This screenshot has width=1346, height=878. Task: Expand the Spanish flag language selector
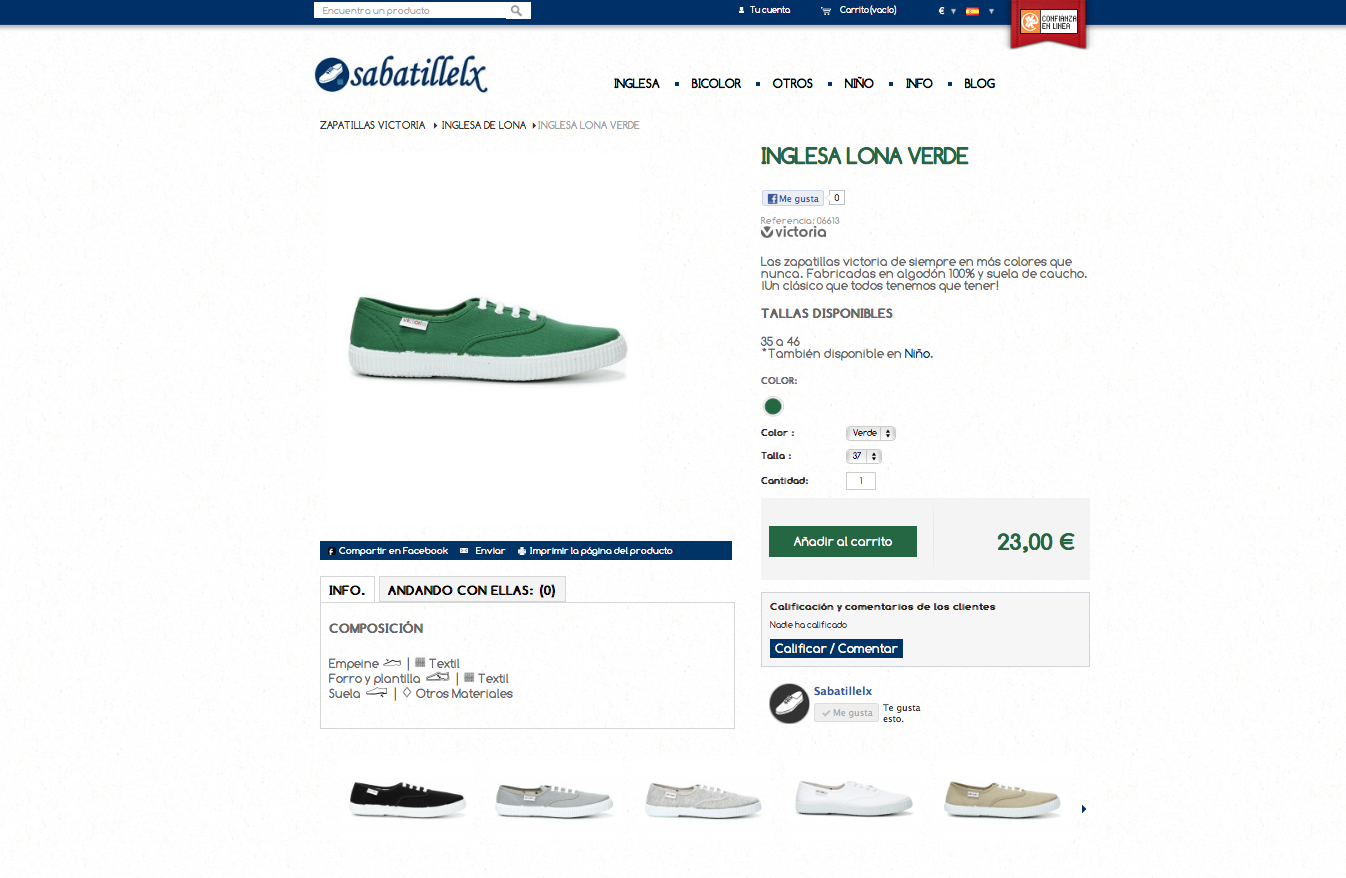point(980,11)
